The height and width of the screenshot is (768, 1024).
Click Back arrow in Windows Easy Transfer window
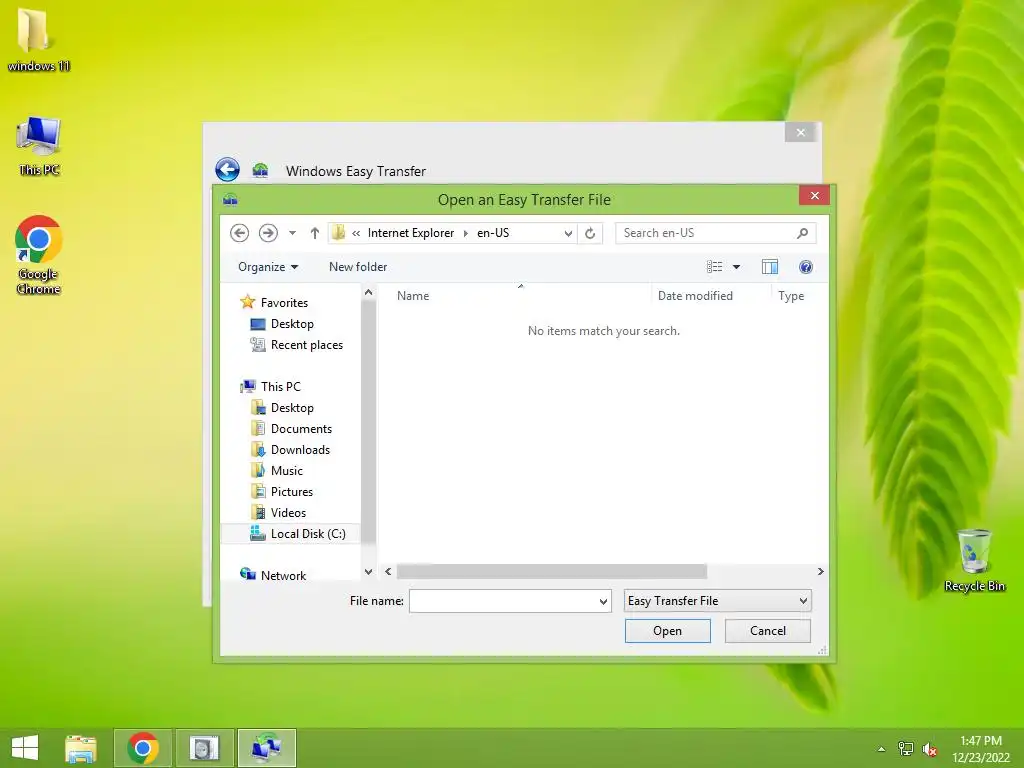pyautogui.click(x=227, y=170)
